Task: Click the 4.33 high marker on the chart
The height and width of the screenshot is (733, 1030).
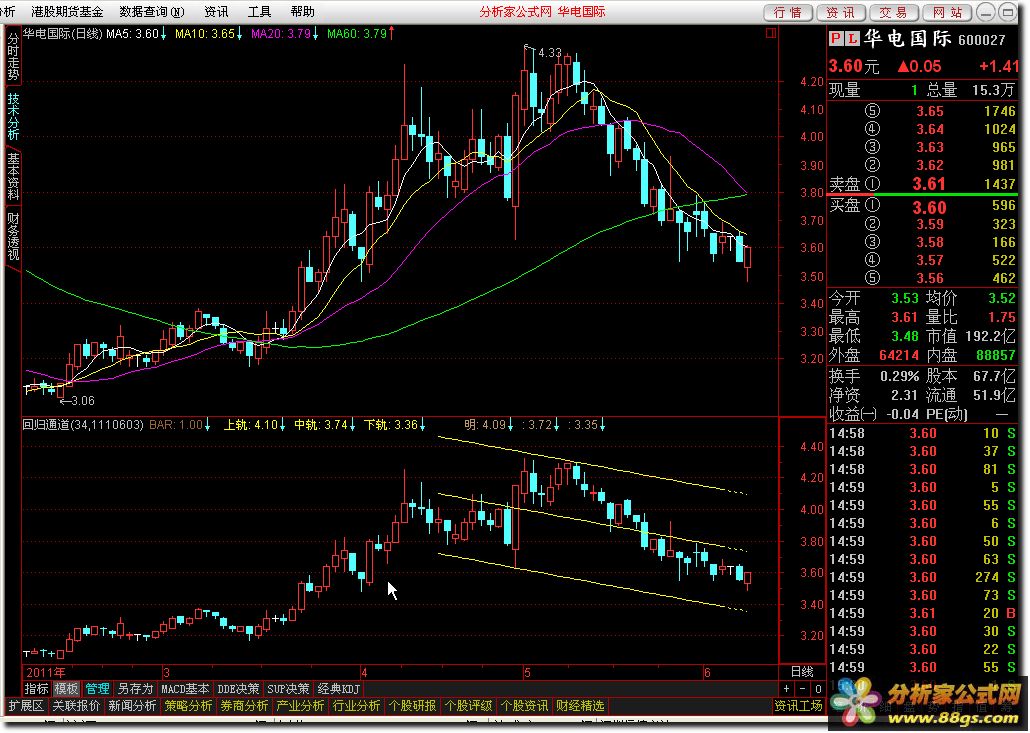Action: click(x=550, y=53)
